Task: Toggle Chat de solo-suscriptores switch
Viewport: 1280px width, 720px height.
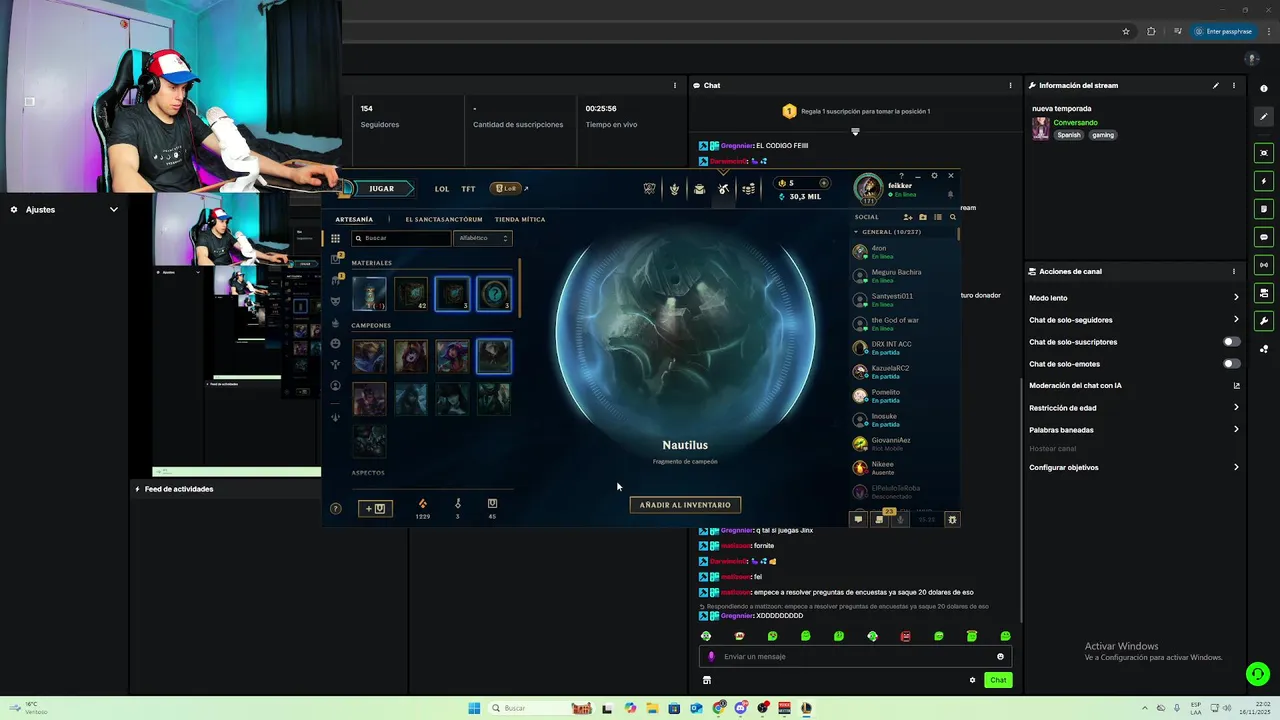Action: (x=1232, y=342)
